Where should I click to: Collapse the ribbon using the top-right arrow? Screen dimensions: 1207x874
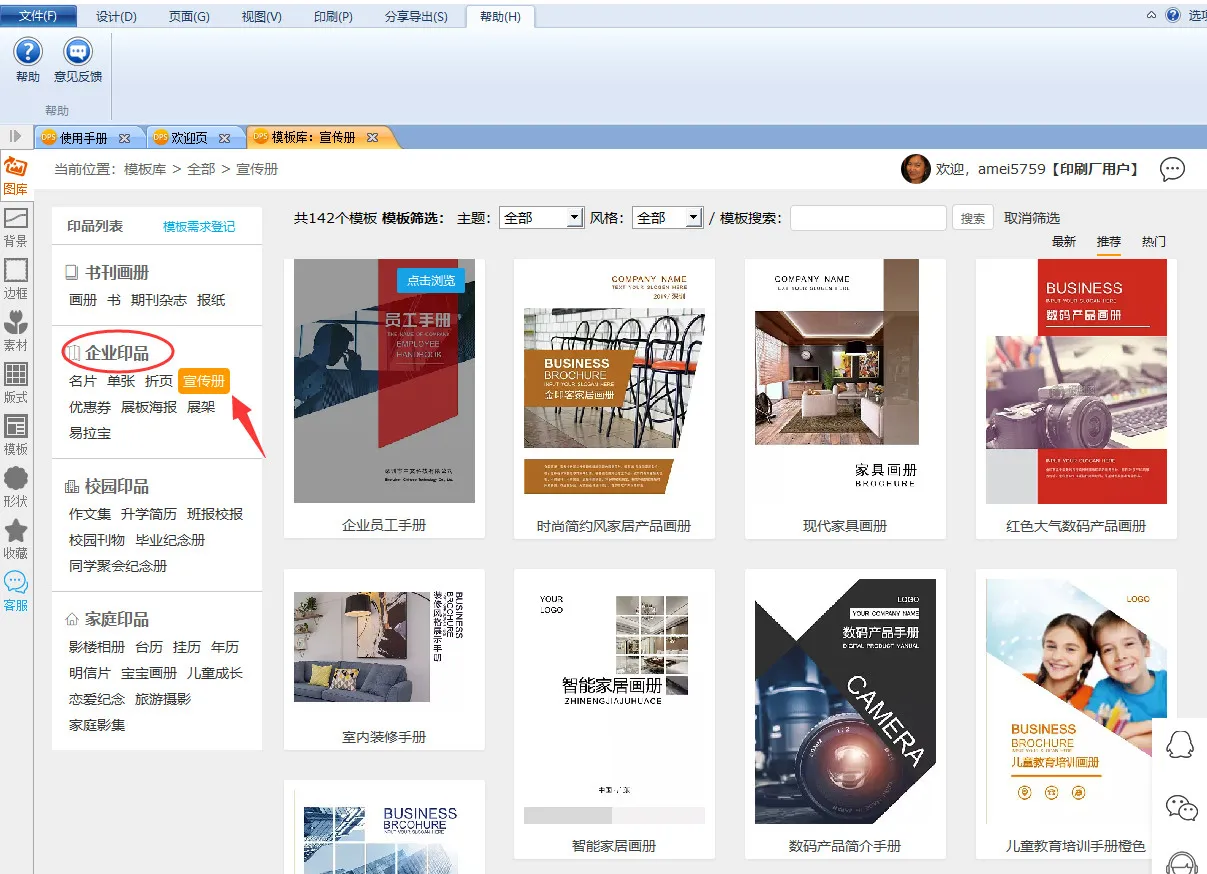[1151, 15]
